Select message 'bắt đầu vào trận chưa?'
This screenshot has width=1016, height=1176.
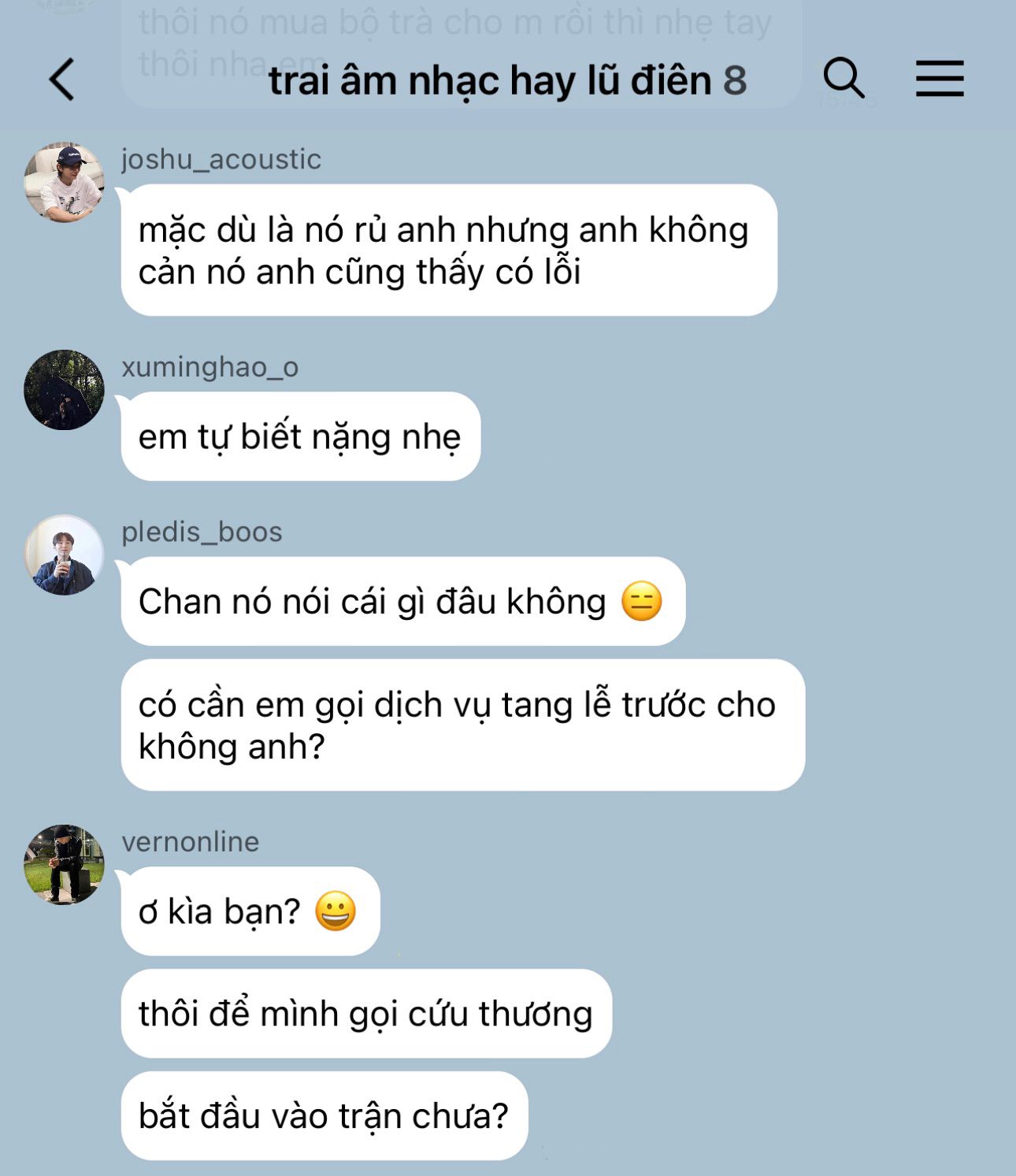click(x=324, y=1116)
